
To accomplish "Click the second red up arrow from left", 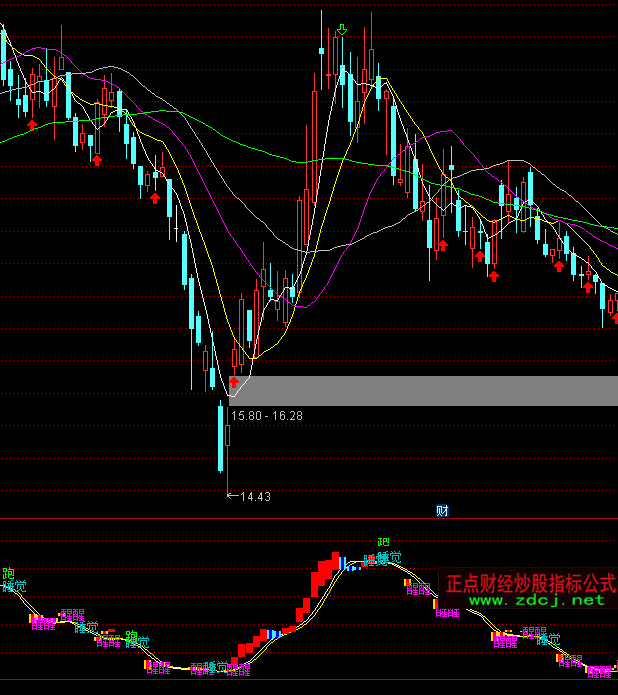I will click(97, 158).
